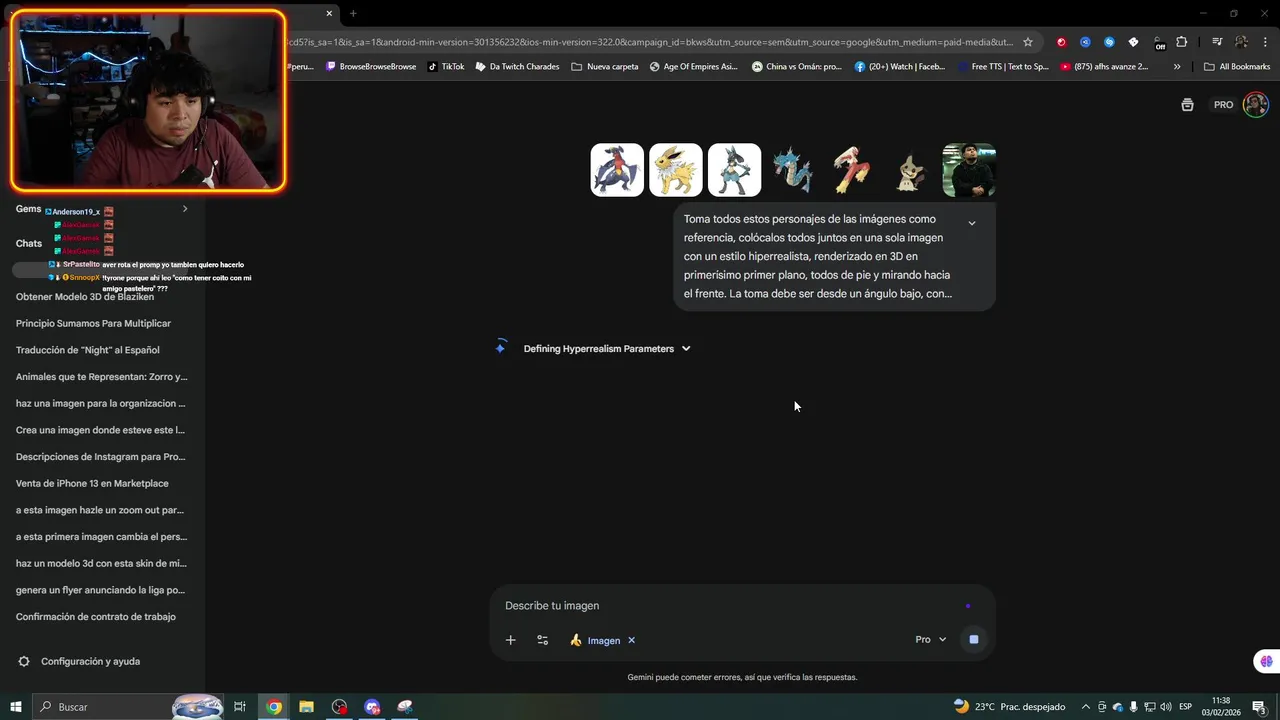Show more bookmarks with double chevron
Image resolution: width=1280 pixels, height=720 pixels.
pyautogui.click(x=1177, y=67)
